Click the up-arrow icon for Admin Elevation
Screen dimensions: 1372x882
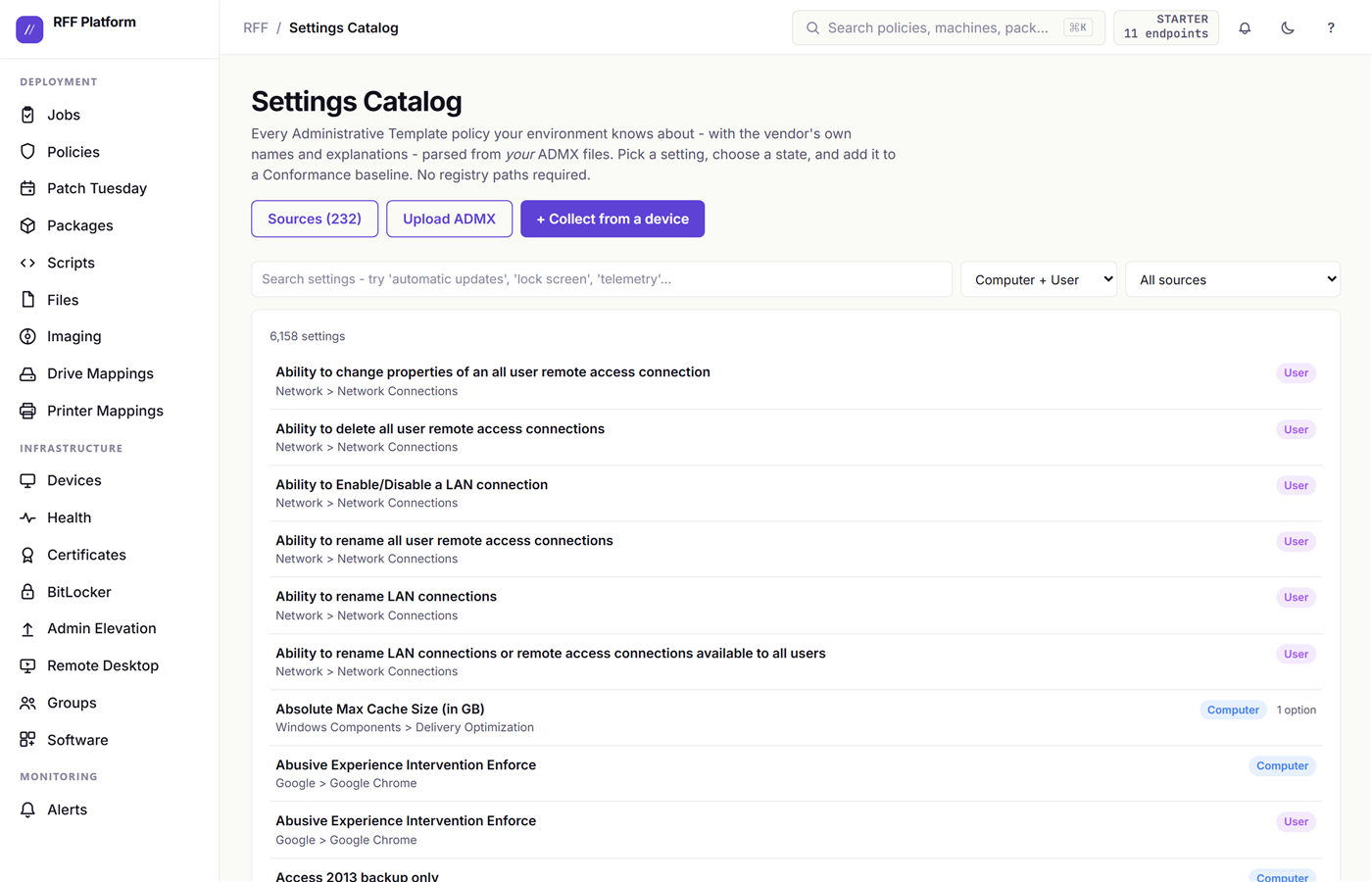[27, 628]
